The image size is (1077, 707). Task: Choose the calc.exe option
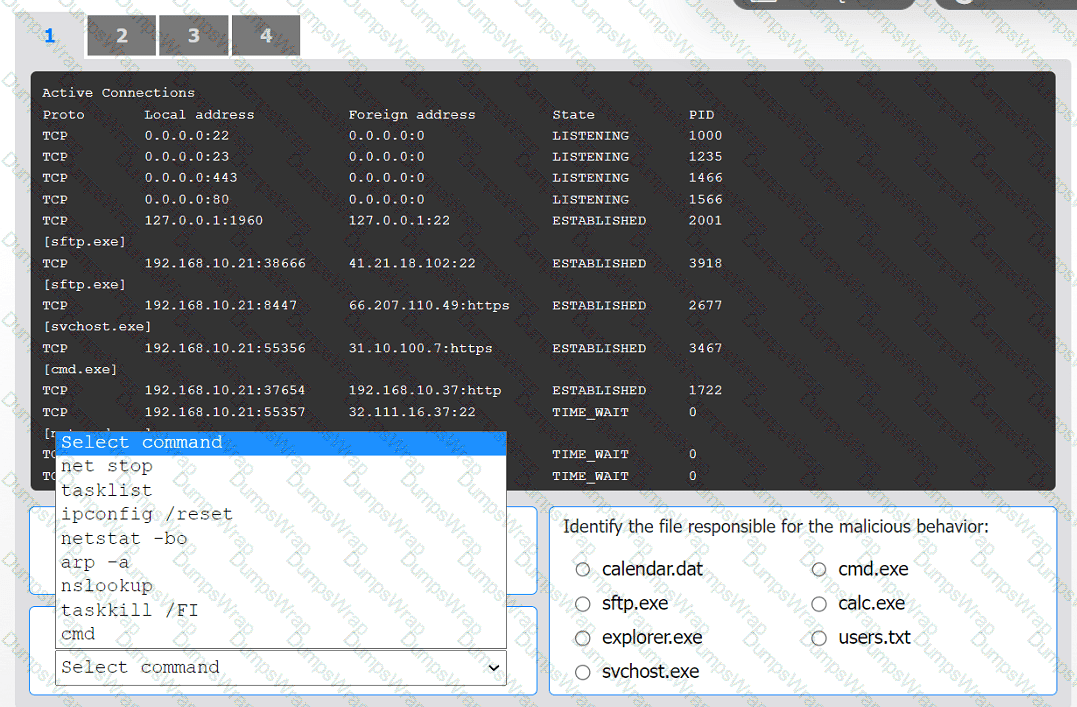coord(819,604)
